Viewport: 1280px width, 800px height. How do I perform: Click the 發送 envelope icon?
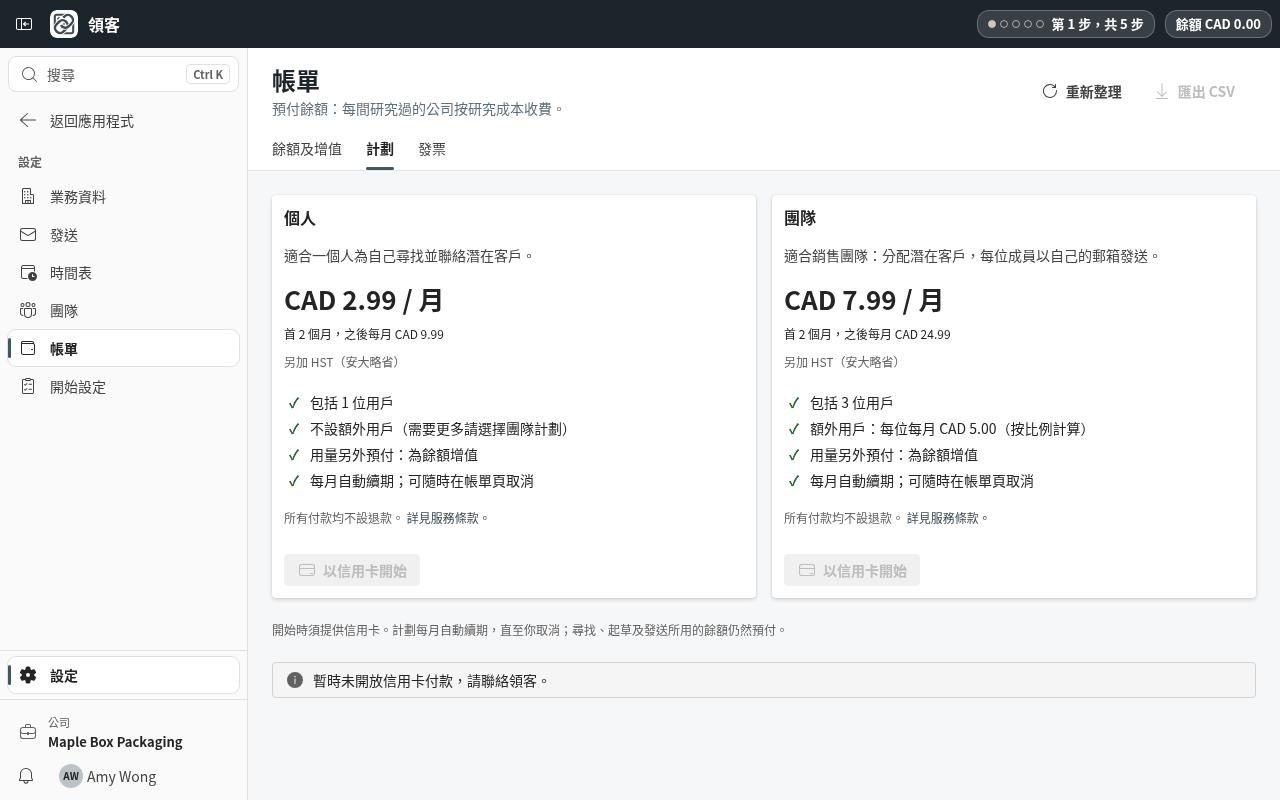pos(28,235)
